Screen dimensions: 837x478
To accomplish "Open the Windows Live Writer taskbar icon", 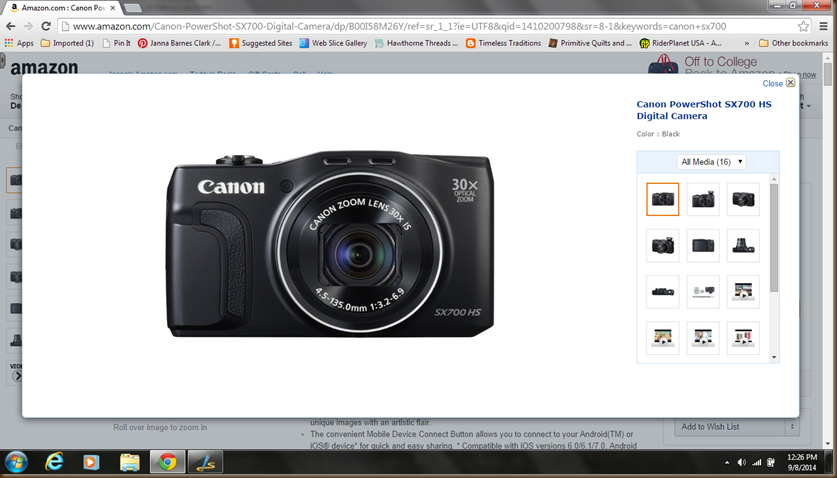I will point(206,462).
